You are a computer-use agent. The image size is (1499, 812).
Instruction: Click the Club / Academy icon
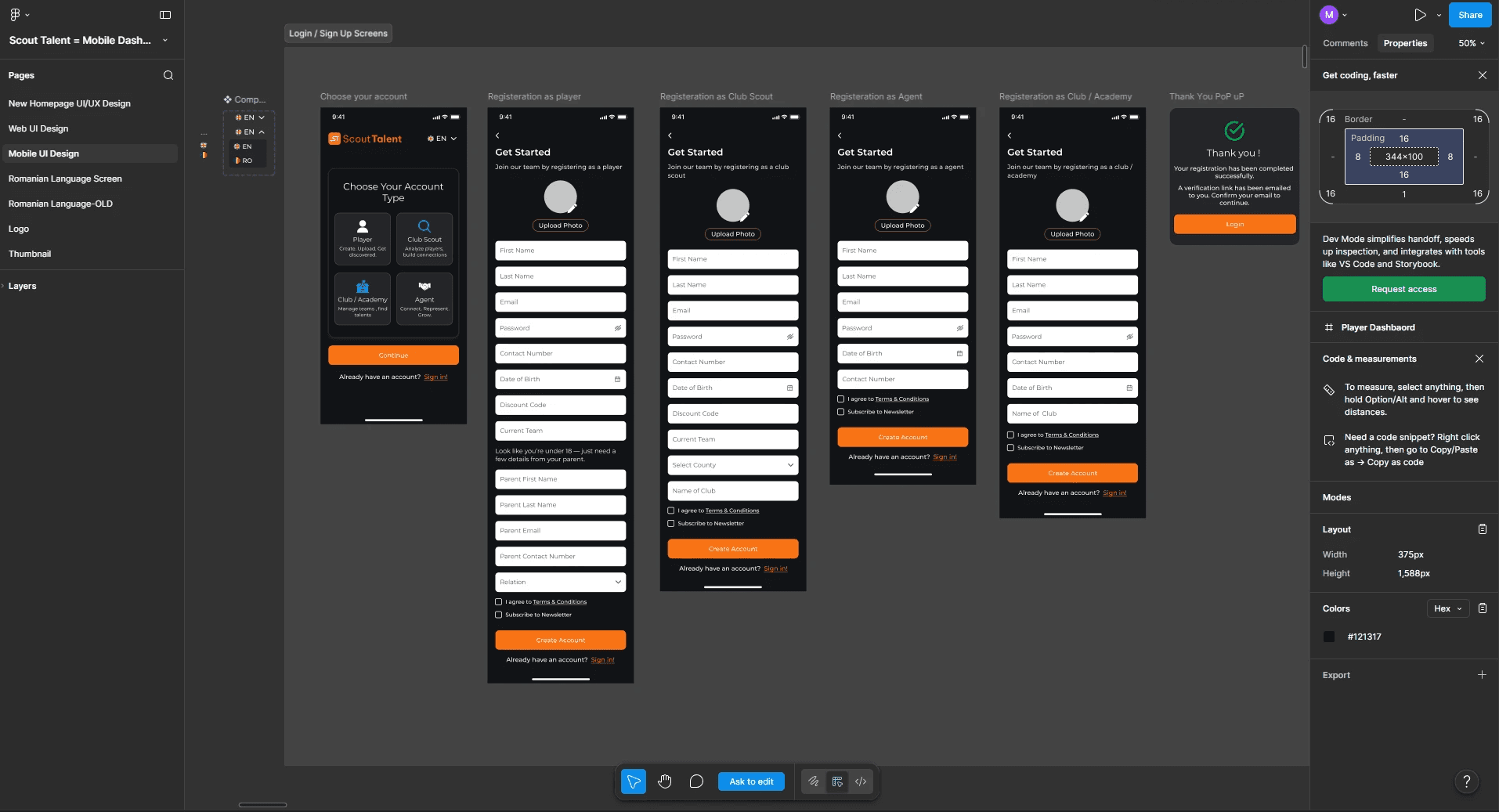363,287
